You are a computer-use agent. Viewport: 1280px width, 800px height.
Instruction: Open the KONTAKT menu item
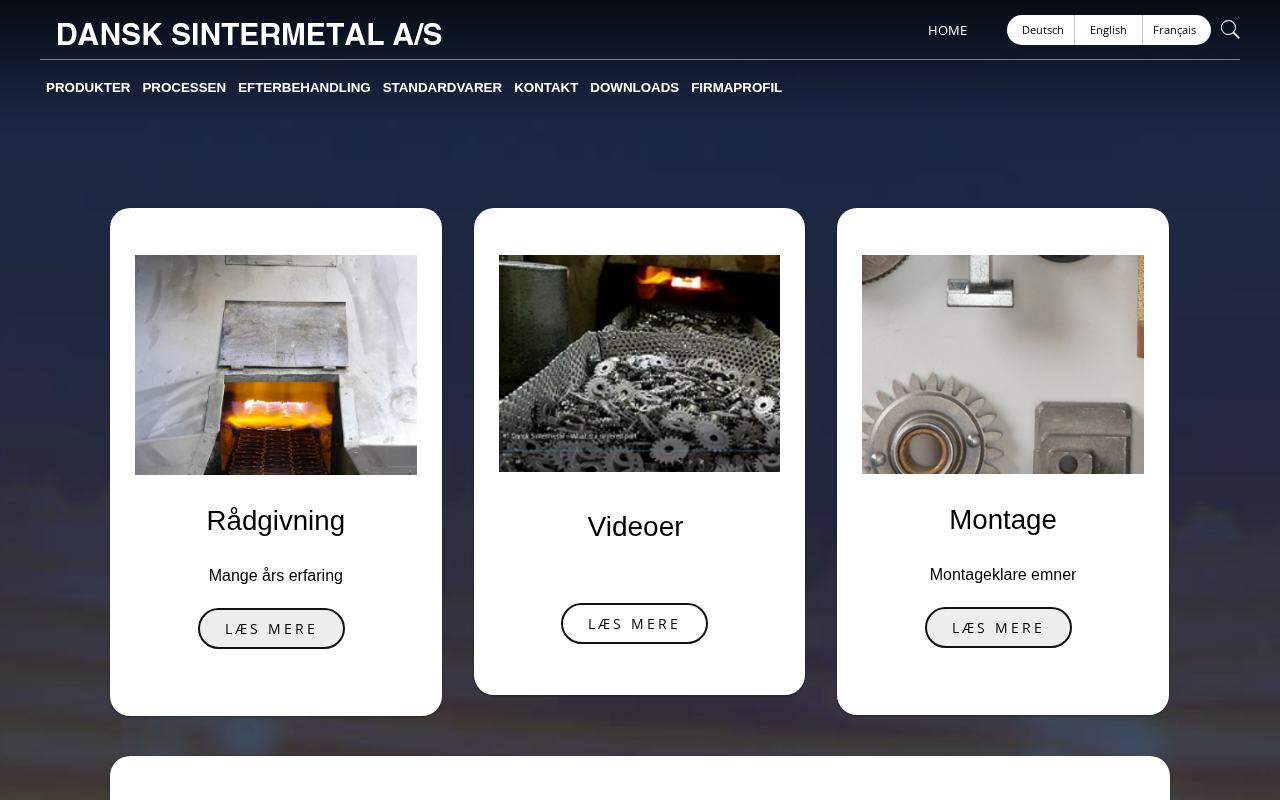pyautogui.click(x=546, y=88)
